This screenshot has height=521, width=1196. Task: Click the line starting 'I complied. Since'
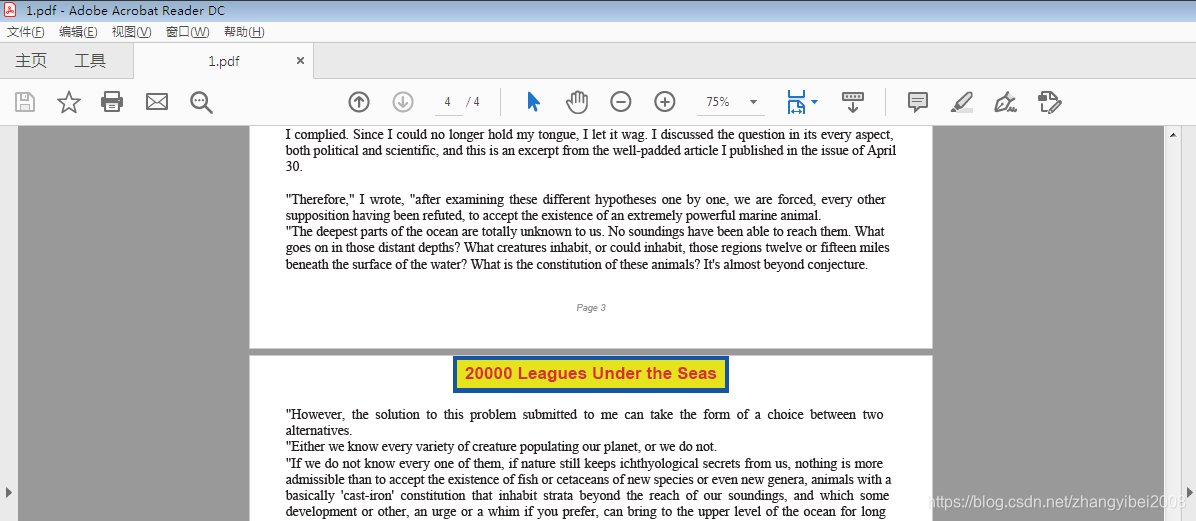(590, 134)
